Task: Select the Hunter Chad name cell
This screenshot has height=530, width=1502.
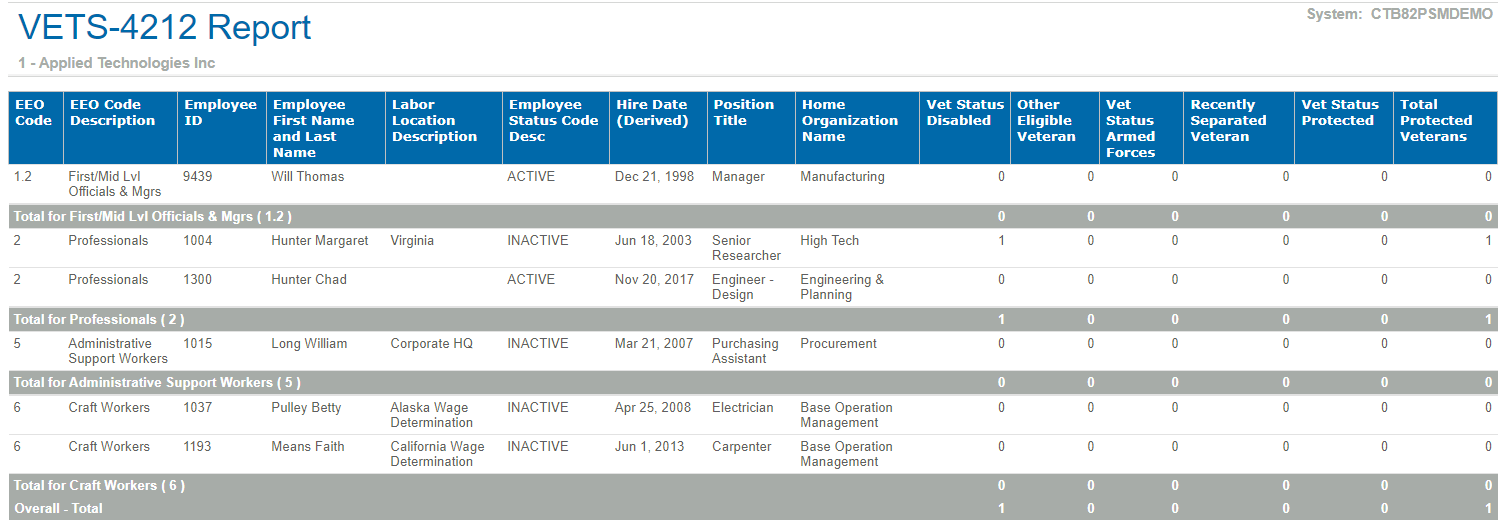Action: (x=309, y=280)
